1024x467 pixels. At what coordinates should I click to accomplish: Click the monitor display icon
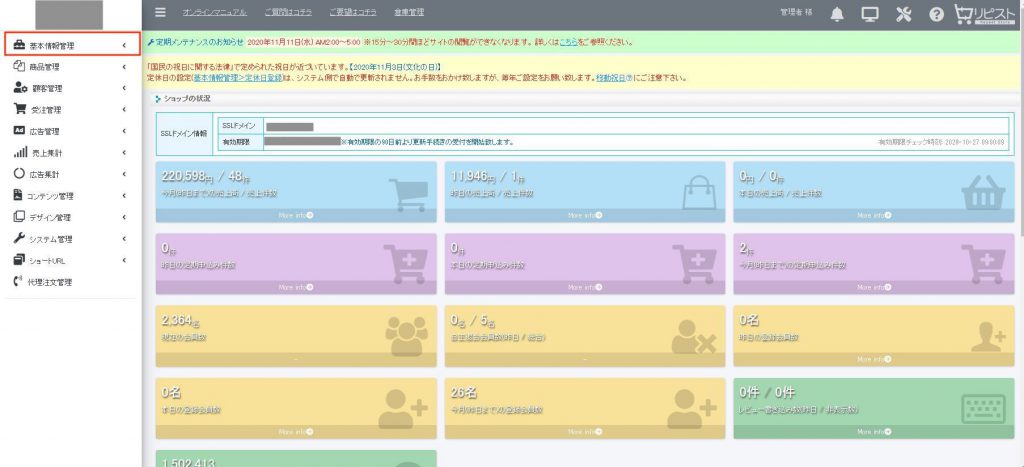point(870,14)
